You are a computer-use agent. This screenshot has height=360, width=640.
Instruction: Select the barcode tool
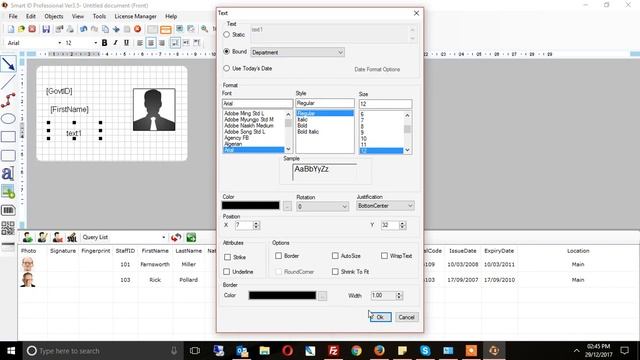[8, 210]
